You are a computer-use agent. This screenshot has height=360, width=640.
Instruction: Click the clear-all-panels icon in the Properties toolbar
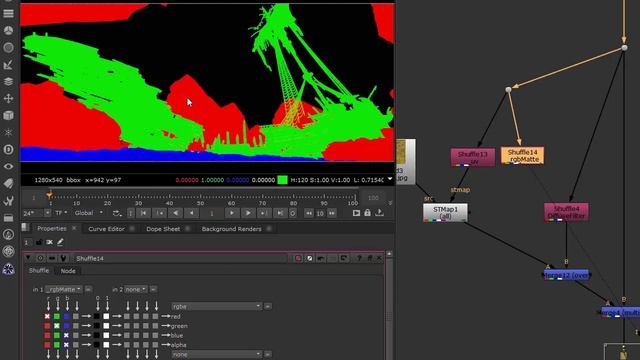coord(49,242)
